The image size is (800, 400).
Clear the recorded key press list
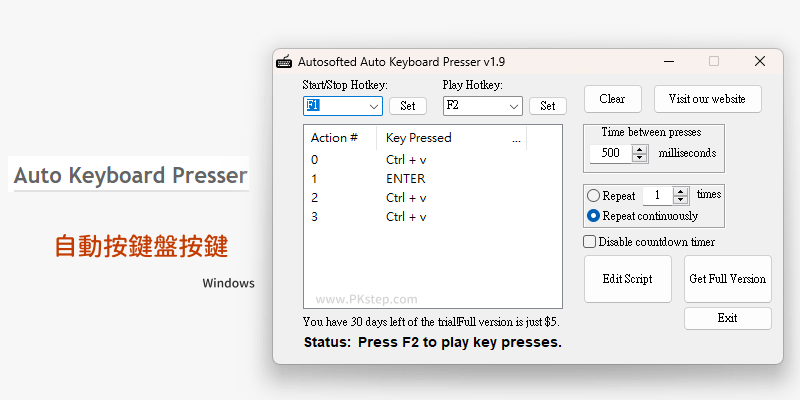[612, 99]
